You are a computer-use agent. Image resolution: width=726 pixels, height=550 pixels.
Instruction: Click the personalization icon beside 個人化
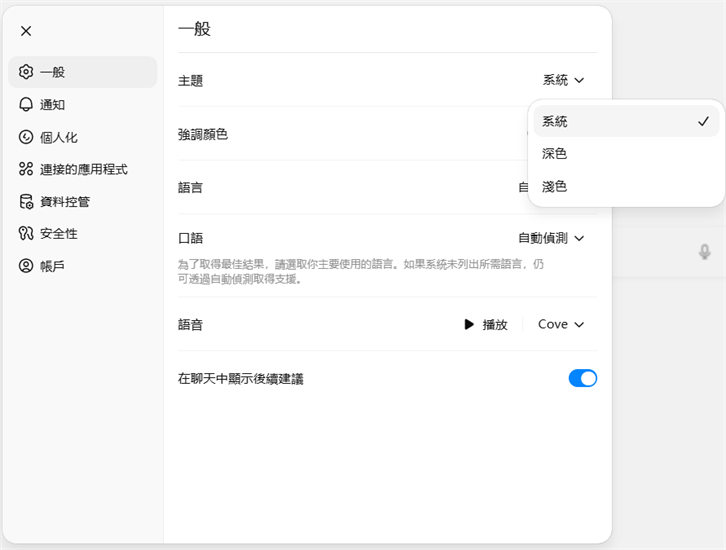pos(26,137)
